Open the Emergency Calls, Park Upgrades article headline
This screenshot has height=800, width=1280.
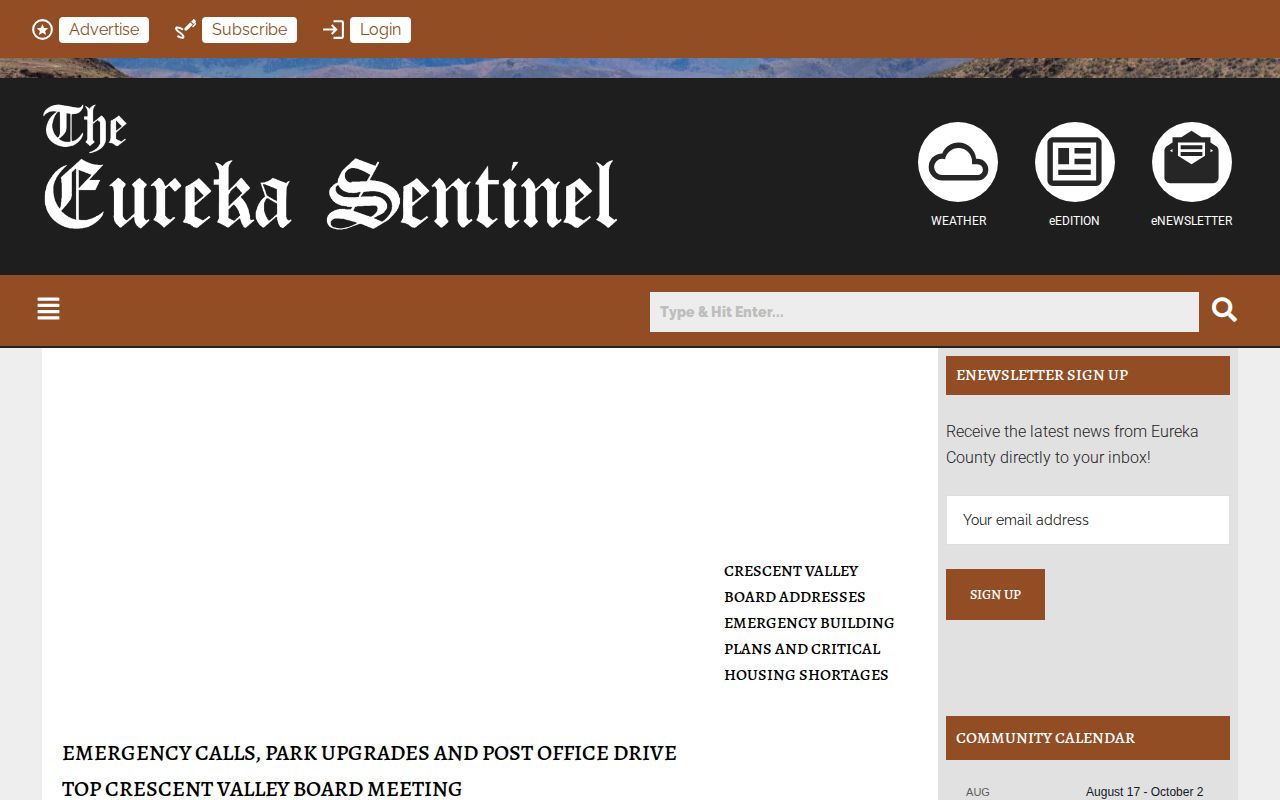point(369,771)
